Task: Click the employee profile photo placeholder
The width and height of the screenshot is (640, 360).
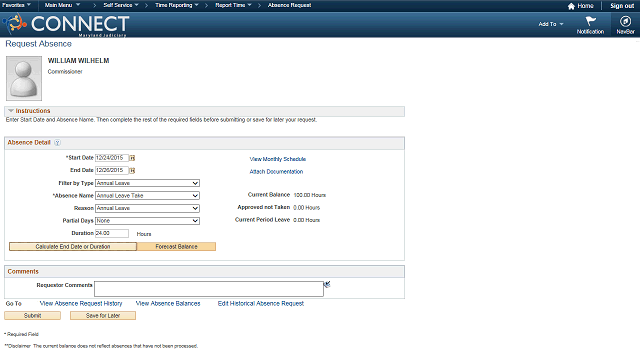Action: pyautogui.click(x=24, y=78)
